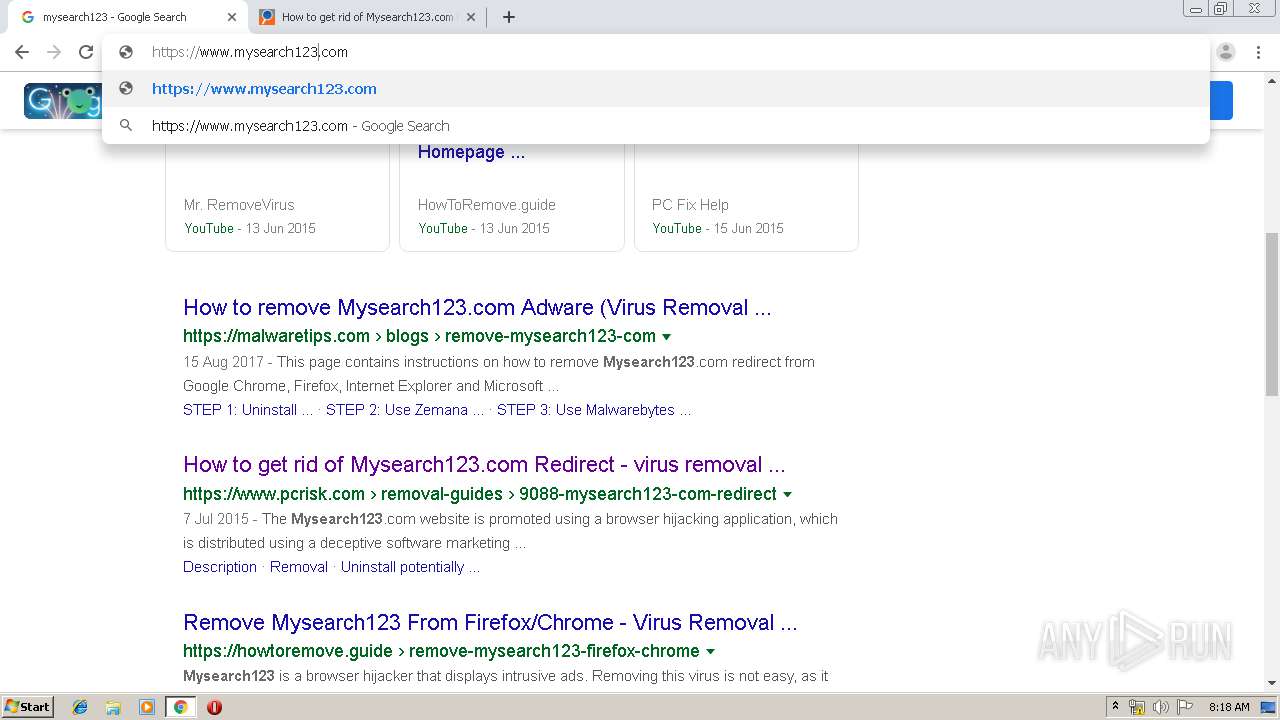Expand the pcrisk.com result options arrow

tap(788, 495)
